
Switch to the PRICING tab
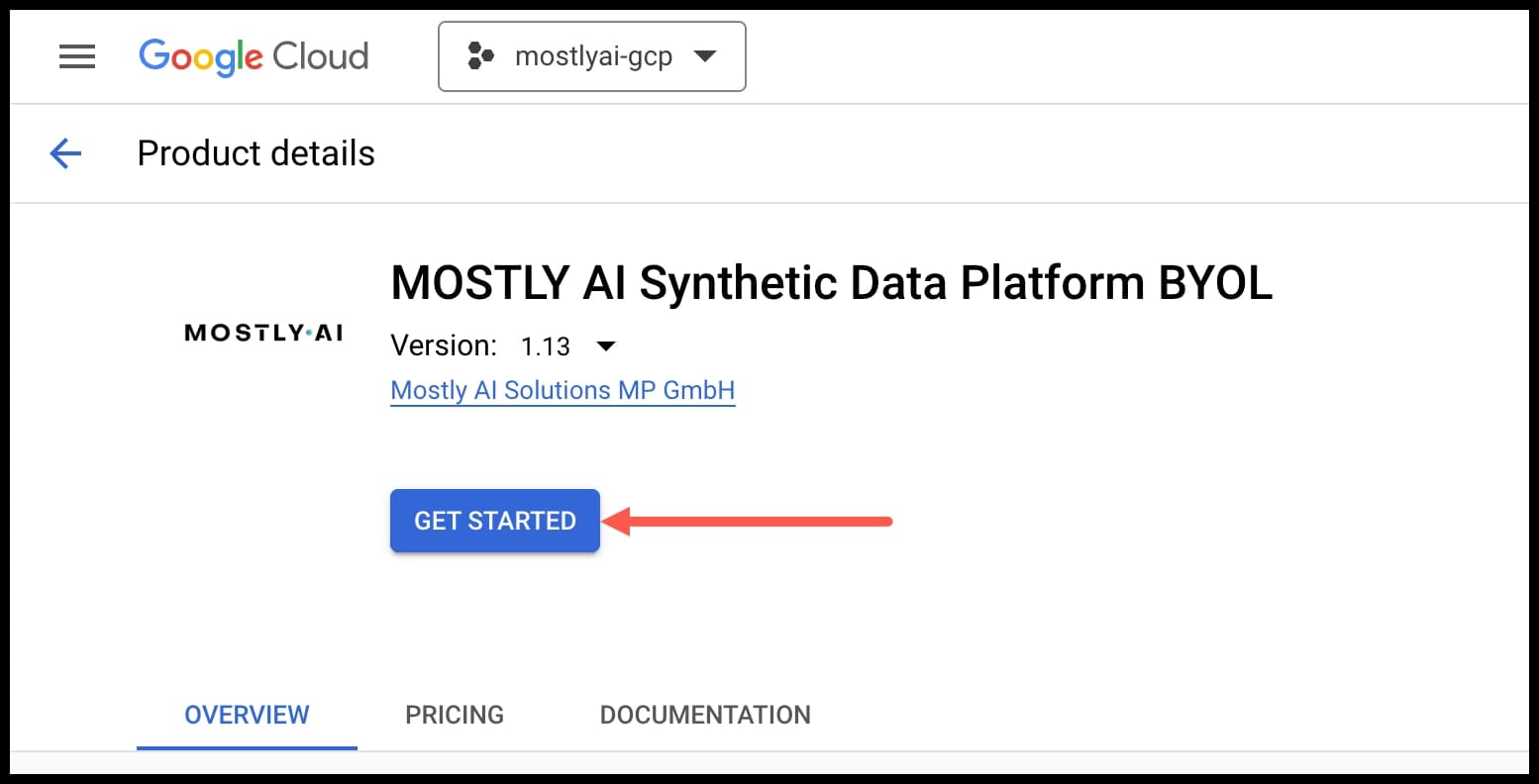tap(454, 715)
